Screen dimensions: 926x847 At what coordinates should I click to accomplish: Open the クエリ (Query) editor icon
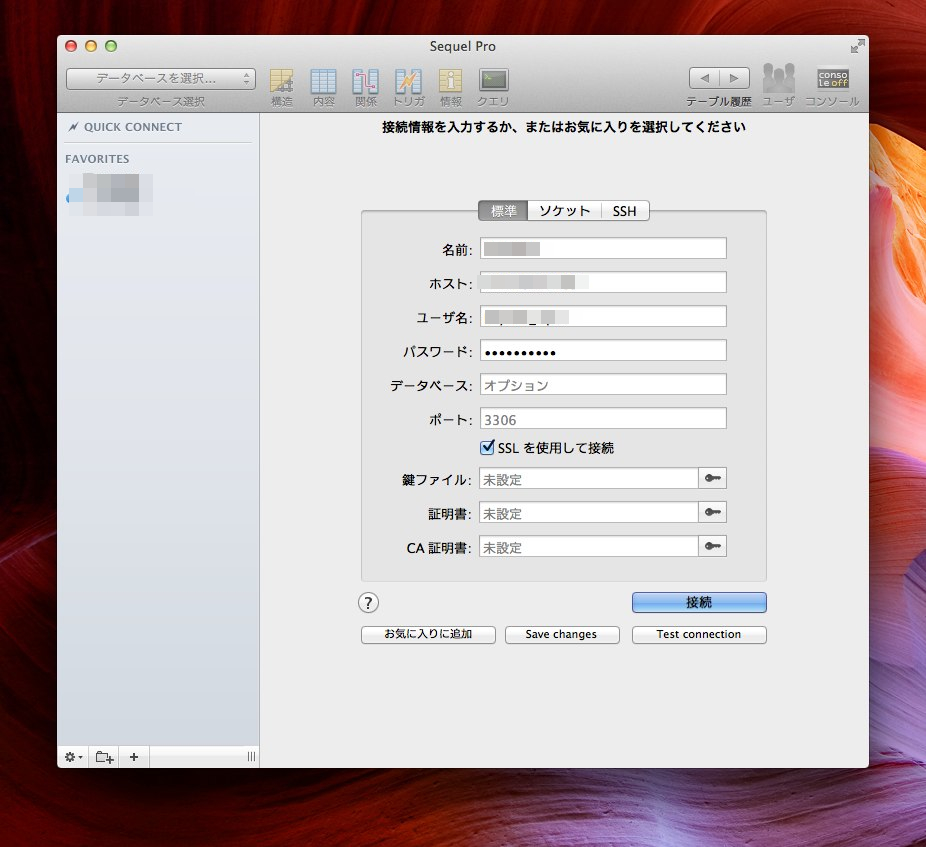click(493, 80)
